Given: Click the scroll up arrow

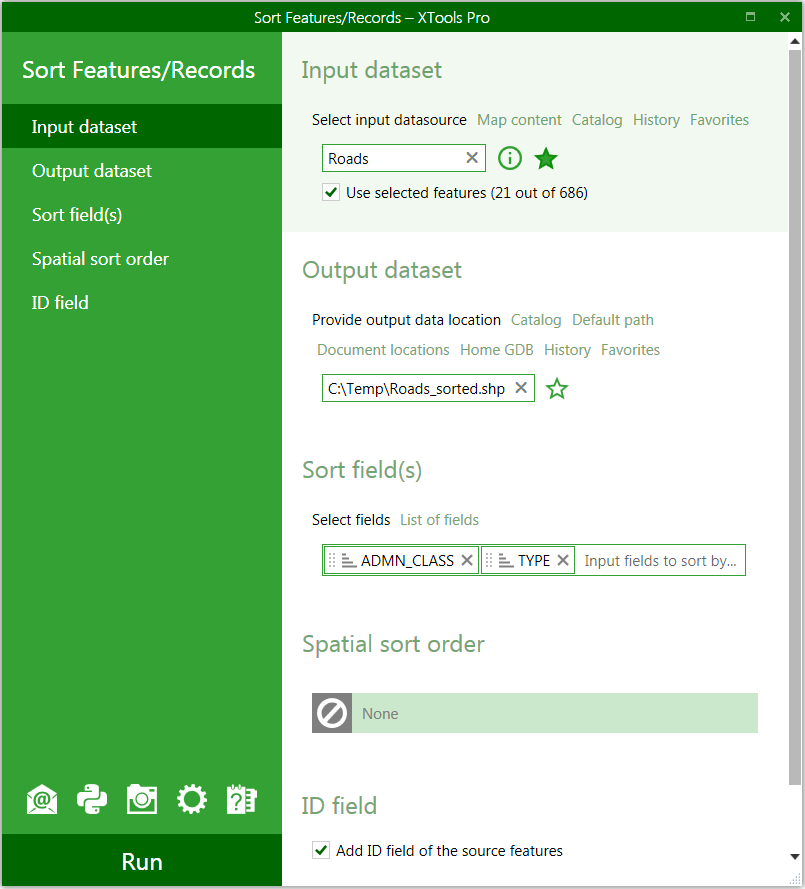Looking at the screenshot, I should [x=795, y=41].
